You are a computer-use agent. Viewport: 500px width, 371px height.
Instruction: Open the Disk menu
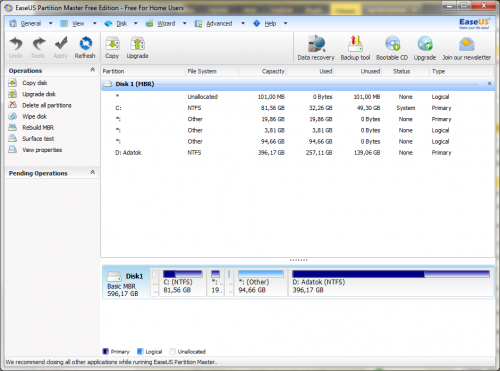point(122,23)
